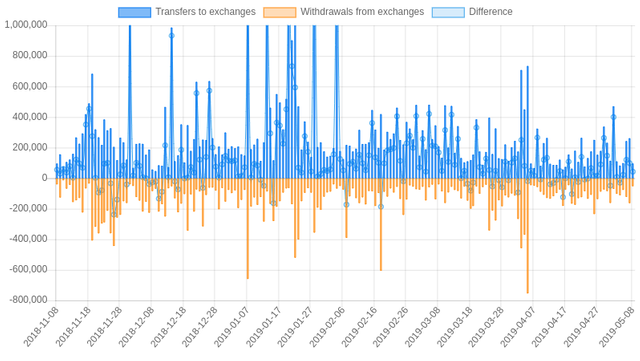Viewport: 640px width, 361px height.
Task: Click the 2018-11-28 date label
Action: 104,327
